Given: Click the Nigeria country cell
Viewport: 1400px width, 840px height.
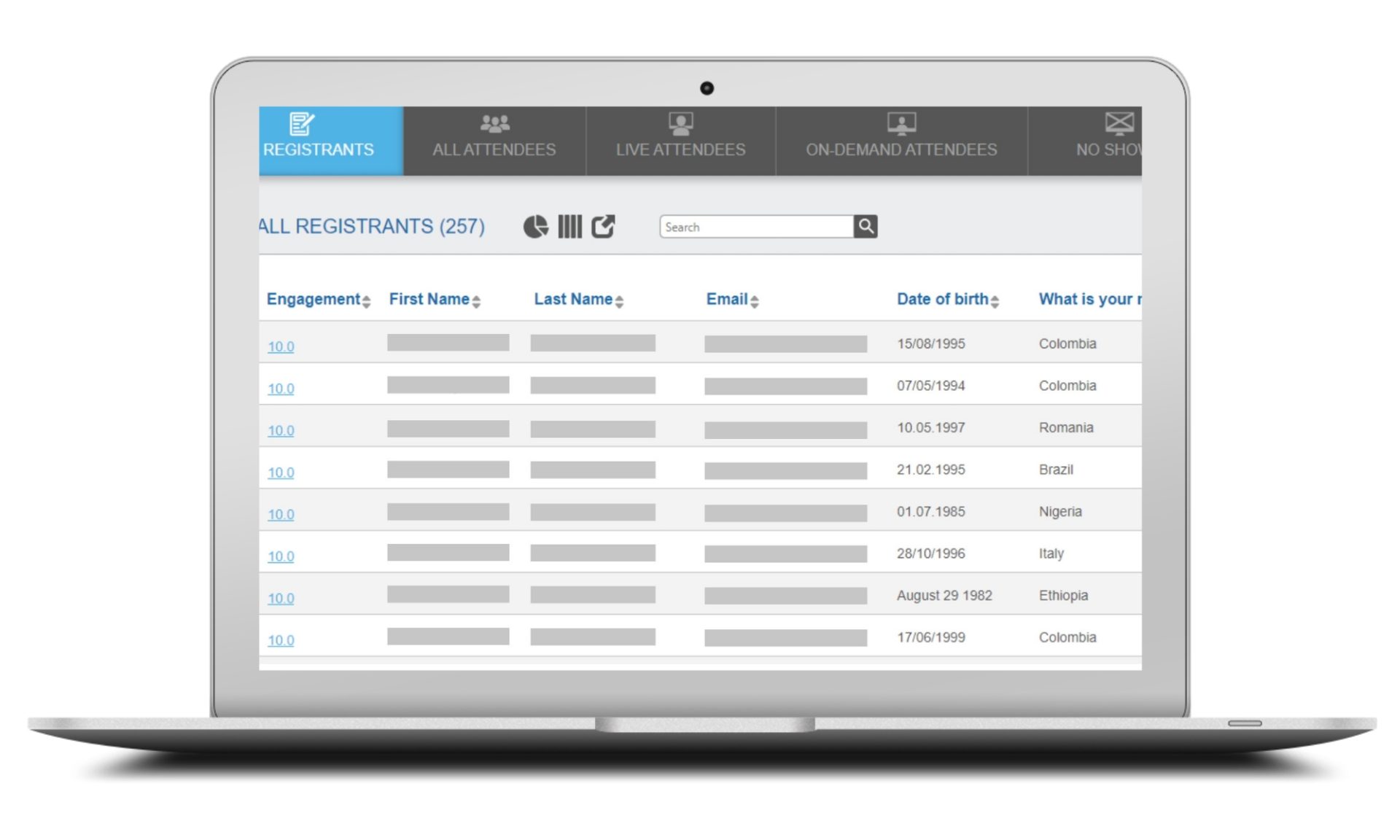Looking at the screenshot, I should coord(1060,511).
